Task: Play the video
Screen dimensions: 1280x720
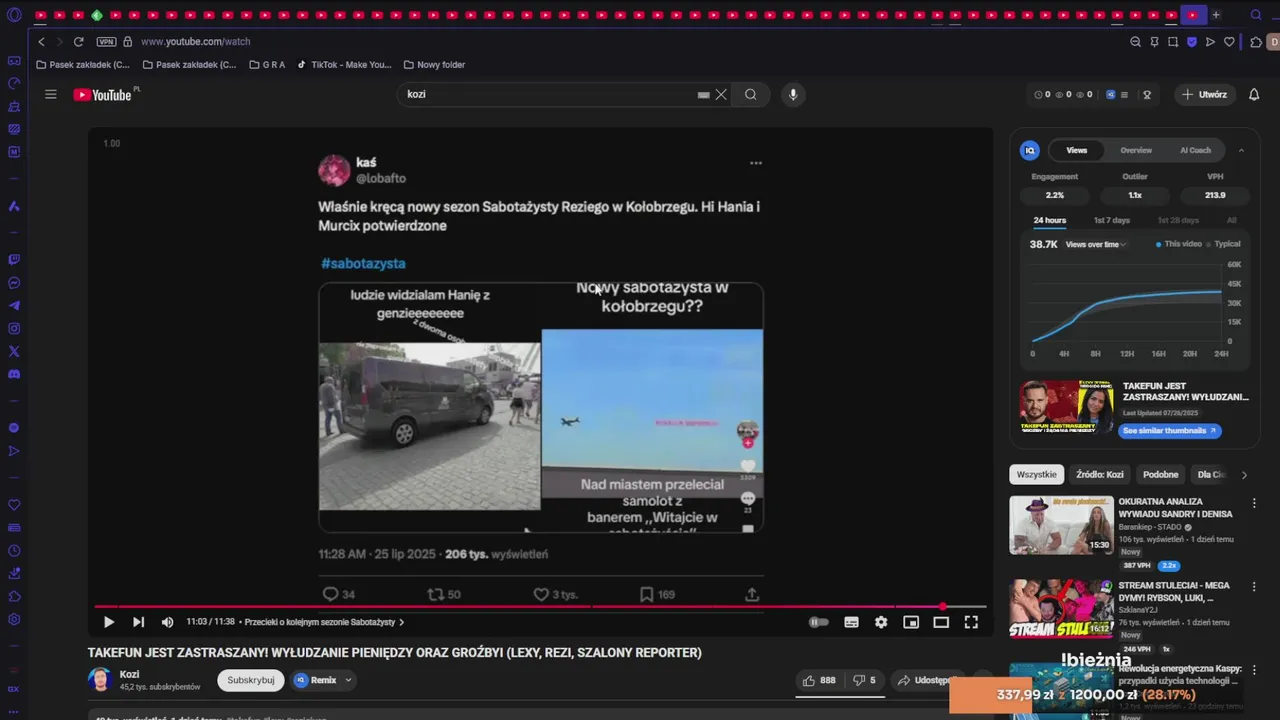Action: [109, 622]
